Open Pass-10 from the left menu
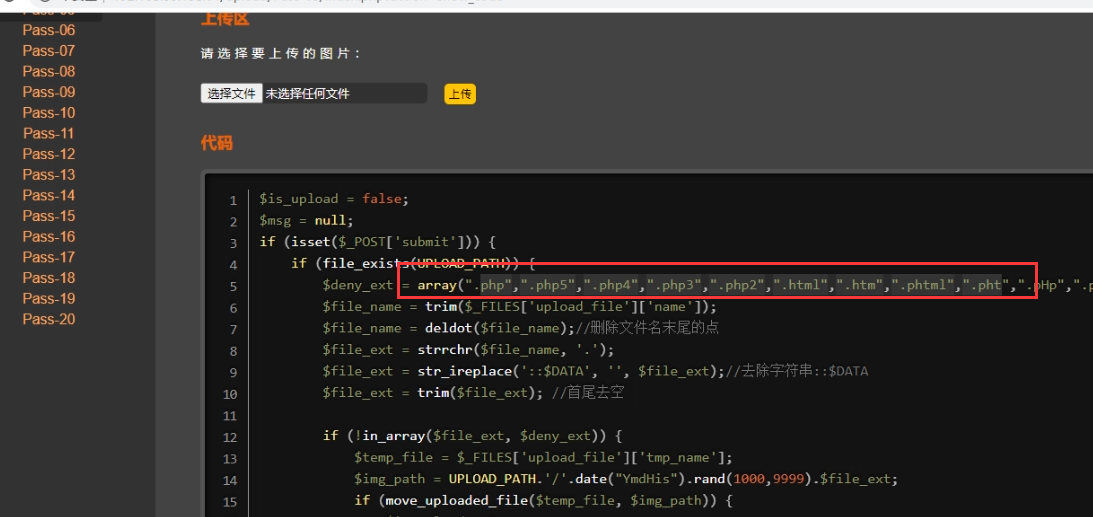The width and height of the screenshot is (1093, 517). click(49, 113)
